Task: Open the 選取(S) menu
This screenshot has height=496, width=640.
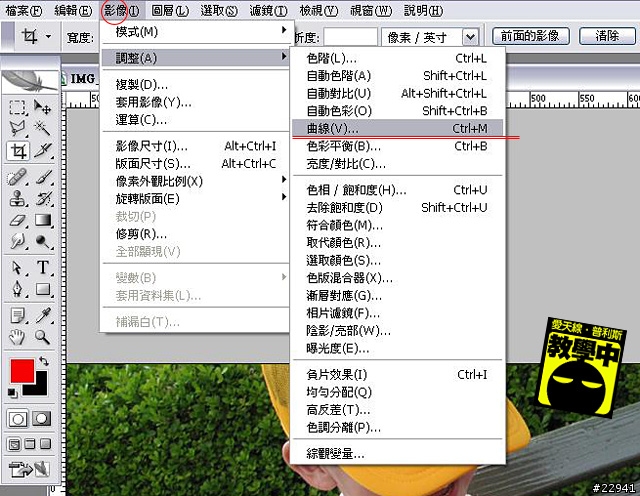Action: (x=219, y=11)
